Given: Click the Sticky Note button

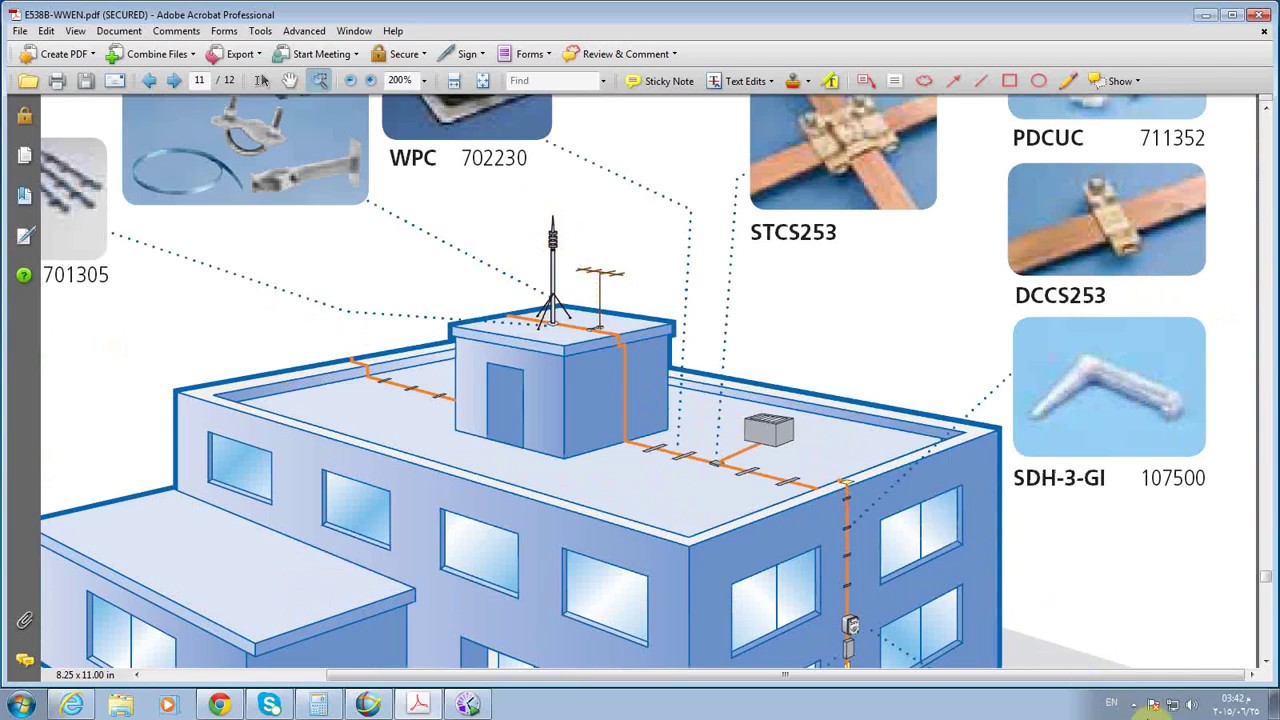Looking at the screenshot, I should click(x=659, y=81).
